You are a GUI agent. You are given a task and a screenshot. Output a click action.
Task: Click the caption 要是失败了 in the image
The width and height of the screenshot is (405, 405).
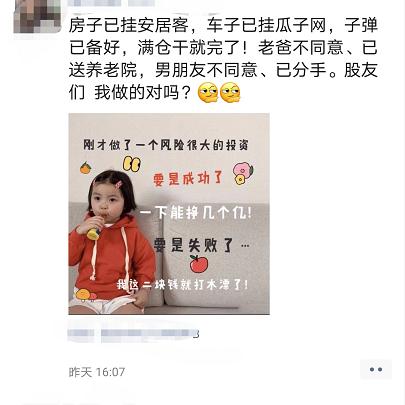coord(193,246)
